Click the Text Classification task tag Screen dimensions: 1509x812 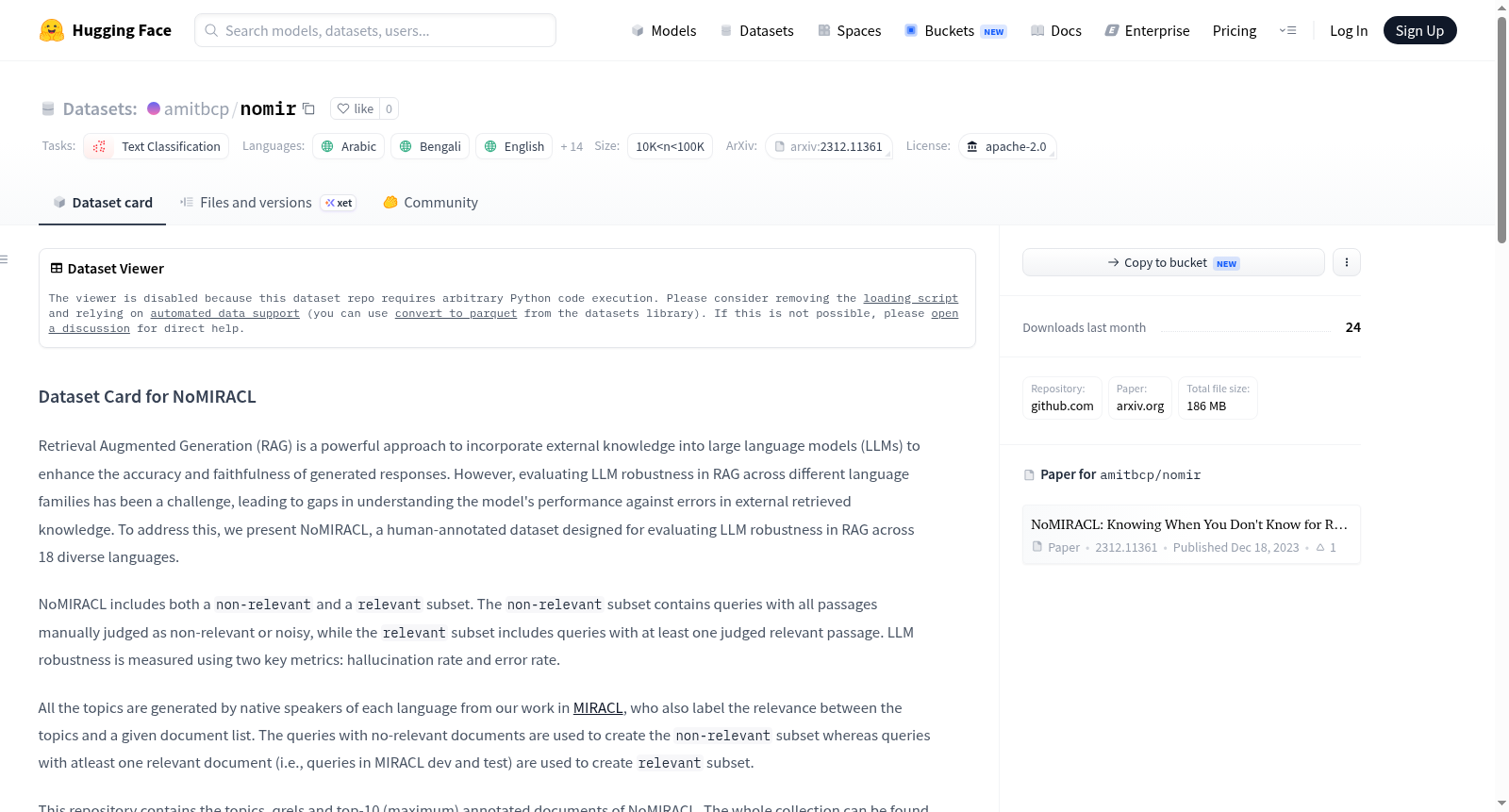157,146
